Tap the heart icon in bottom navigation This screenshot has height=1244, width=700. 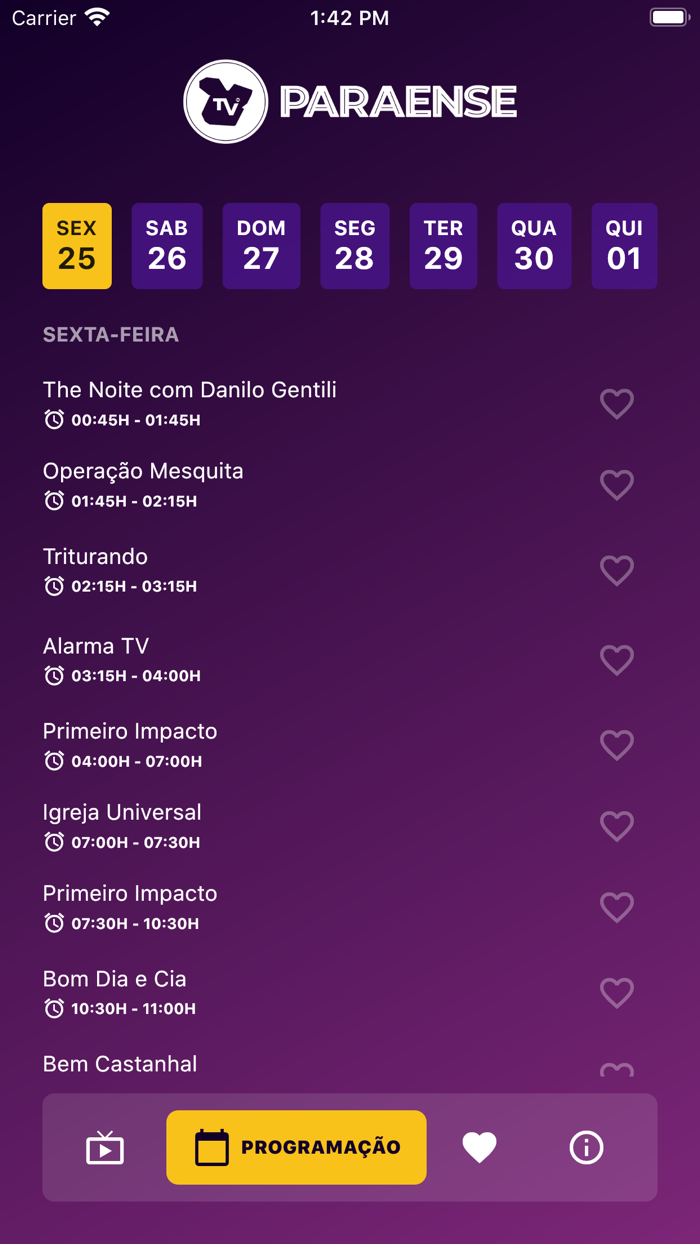click(480, 1147)
